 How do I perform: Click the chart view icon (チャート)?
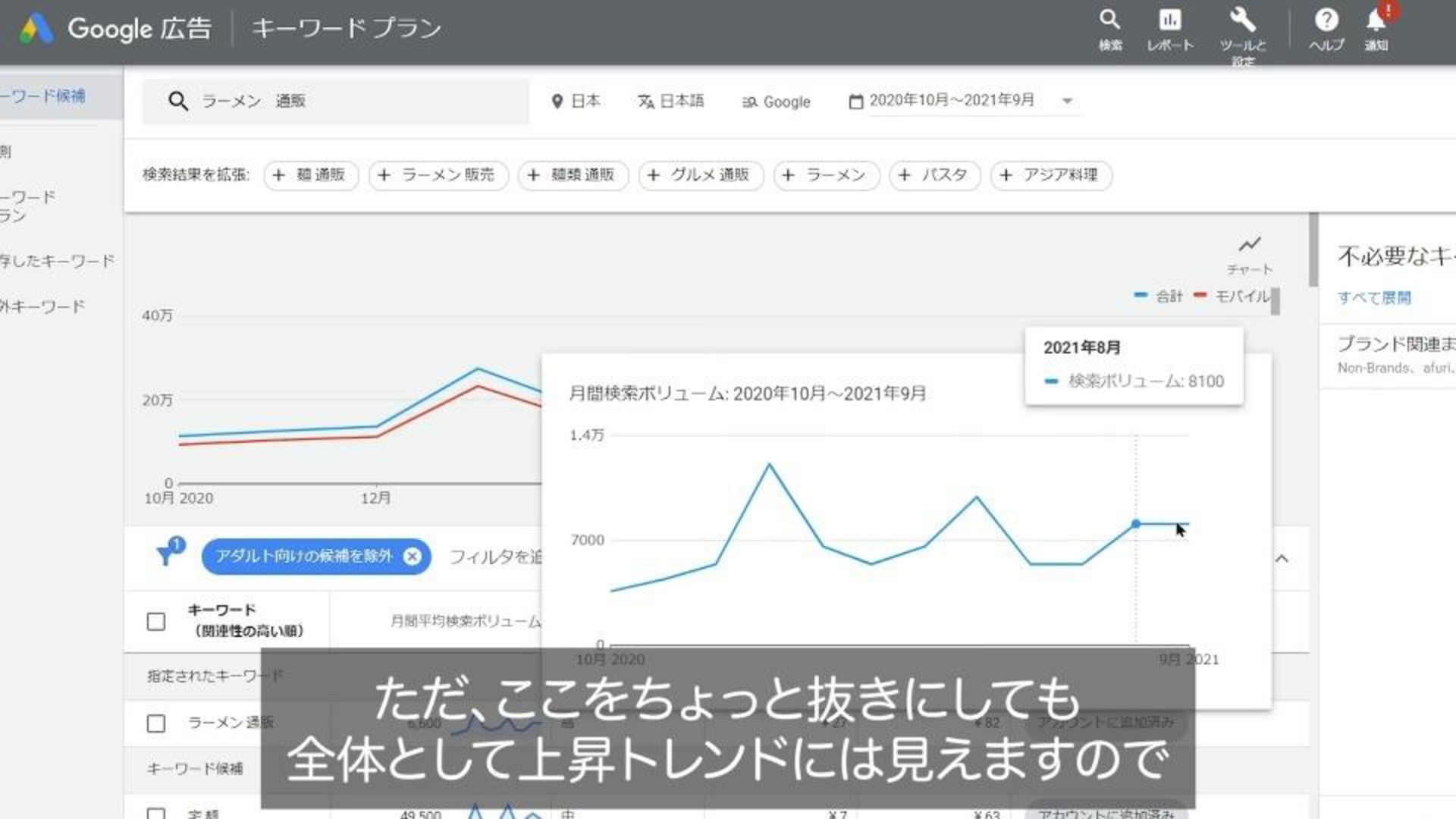tap(1249, 245)
